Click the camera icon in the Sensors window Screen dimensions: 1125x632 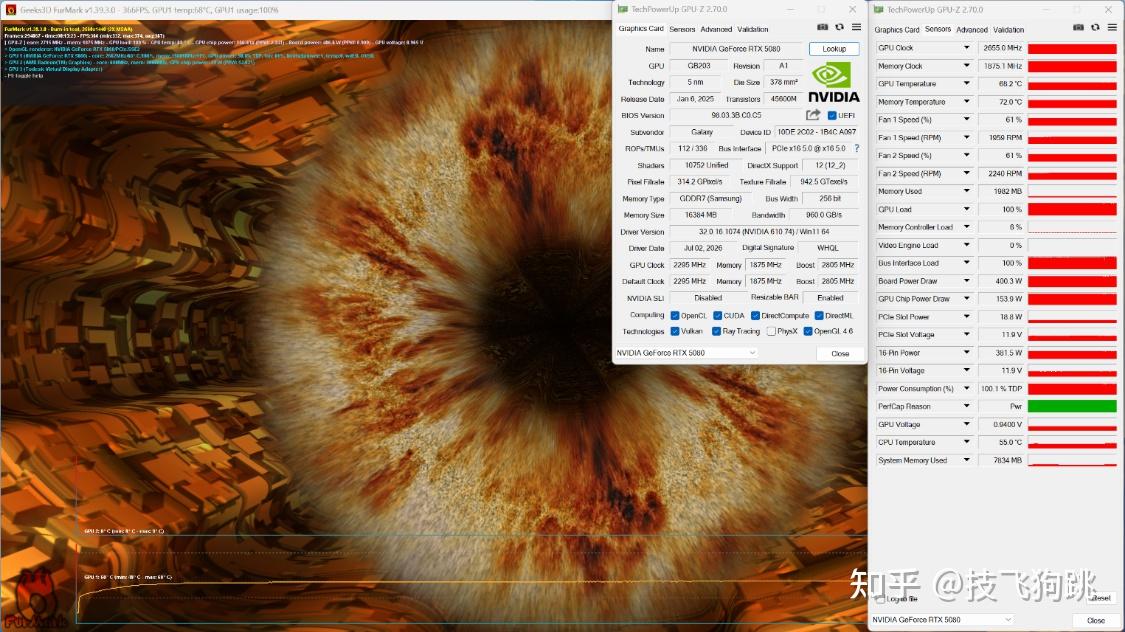1078,27
